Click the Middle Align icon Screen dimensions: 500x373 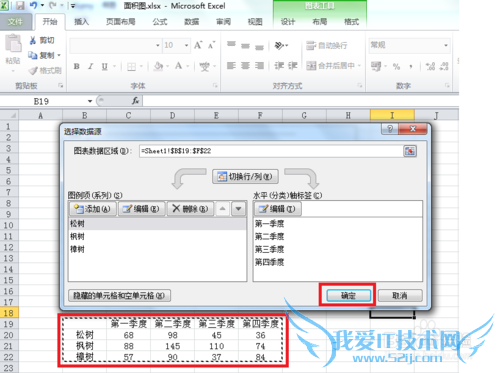click(x=245, y=45)
